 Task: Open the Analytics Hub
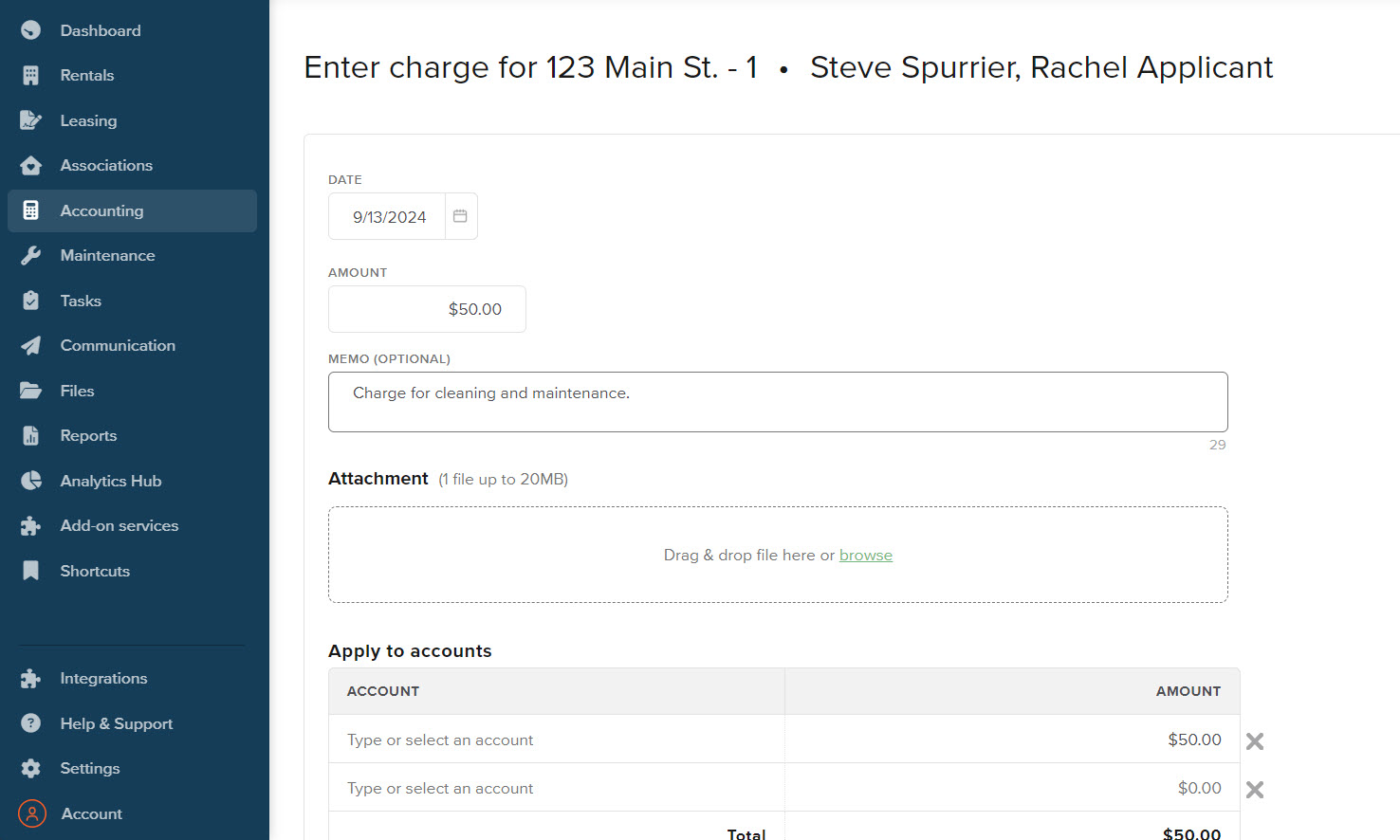click(110, 481)
